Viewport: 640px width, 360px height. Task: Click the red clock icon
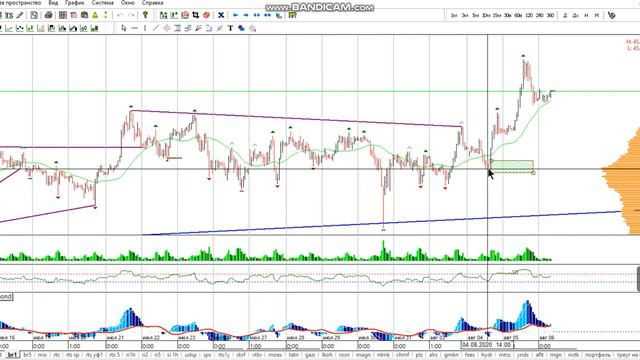185,16
